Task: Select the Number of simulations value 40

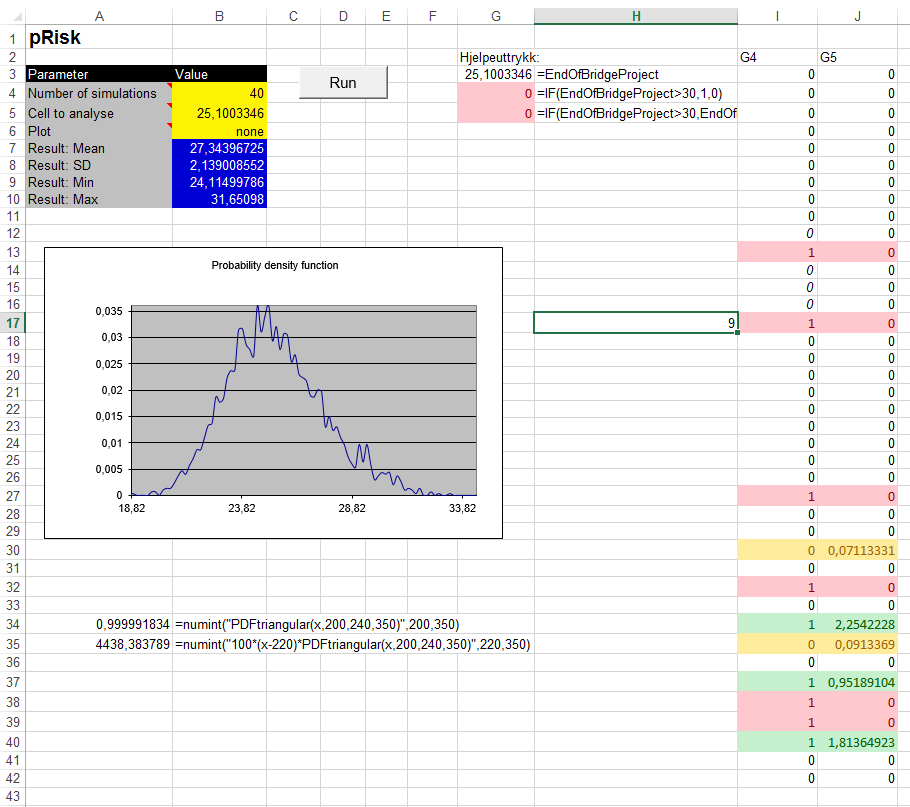Action: (x=219, y=93)
